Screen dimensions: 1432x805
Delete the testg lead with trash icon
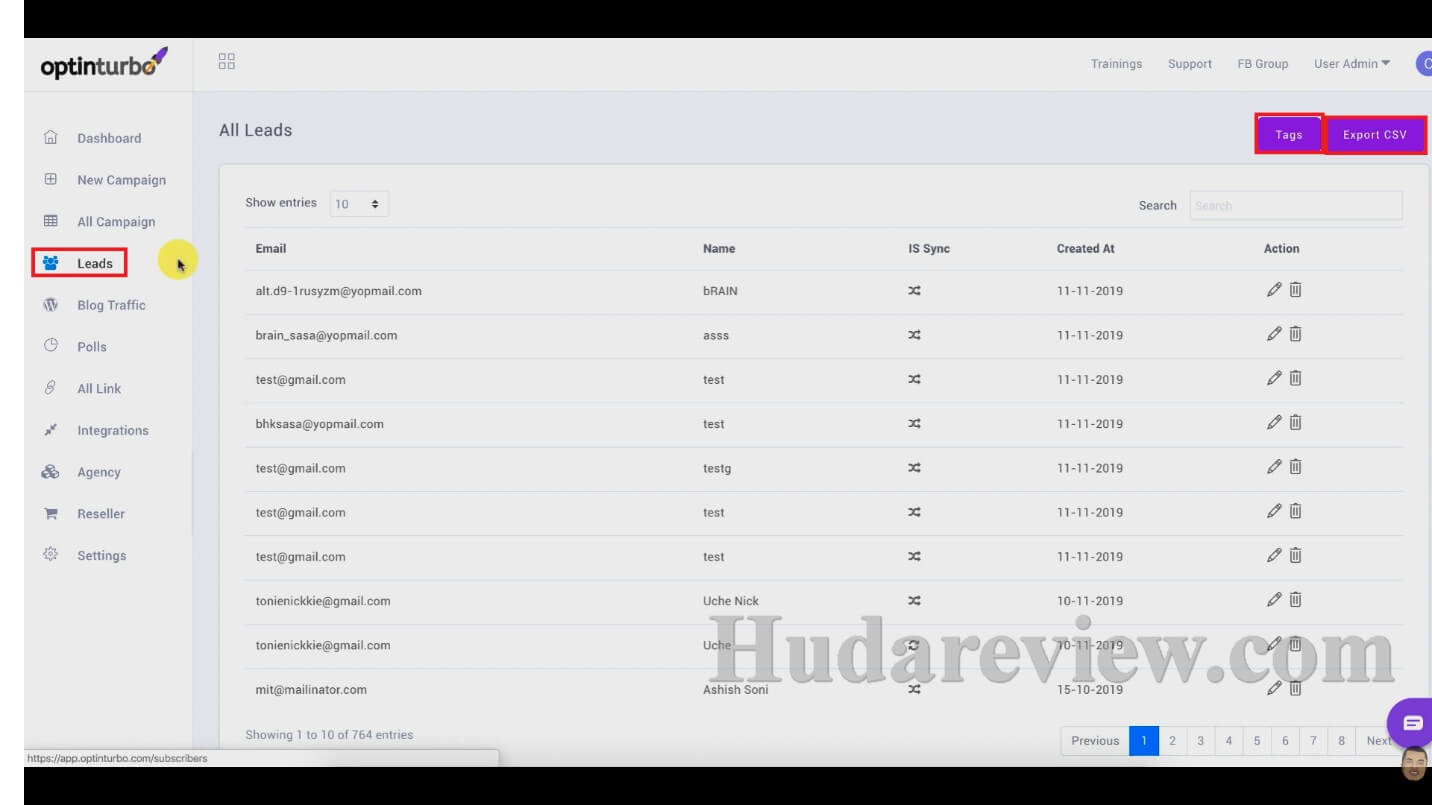tap(1295, 466)
